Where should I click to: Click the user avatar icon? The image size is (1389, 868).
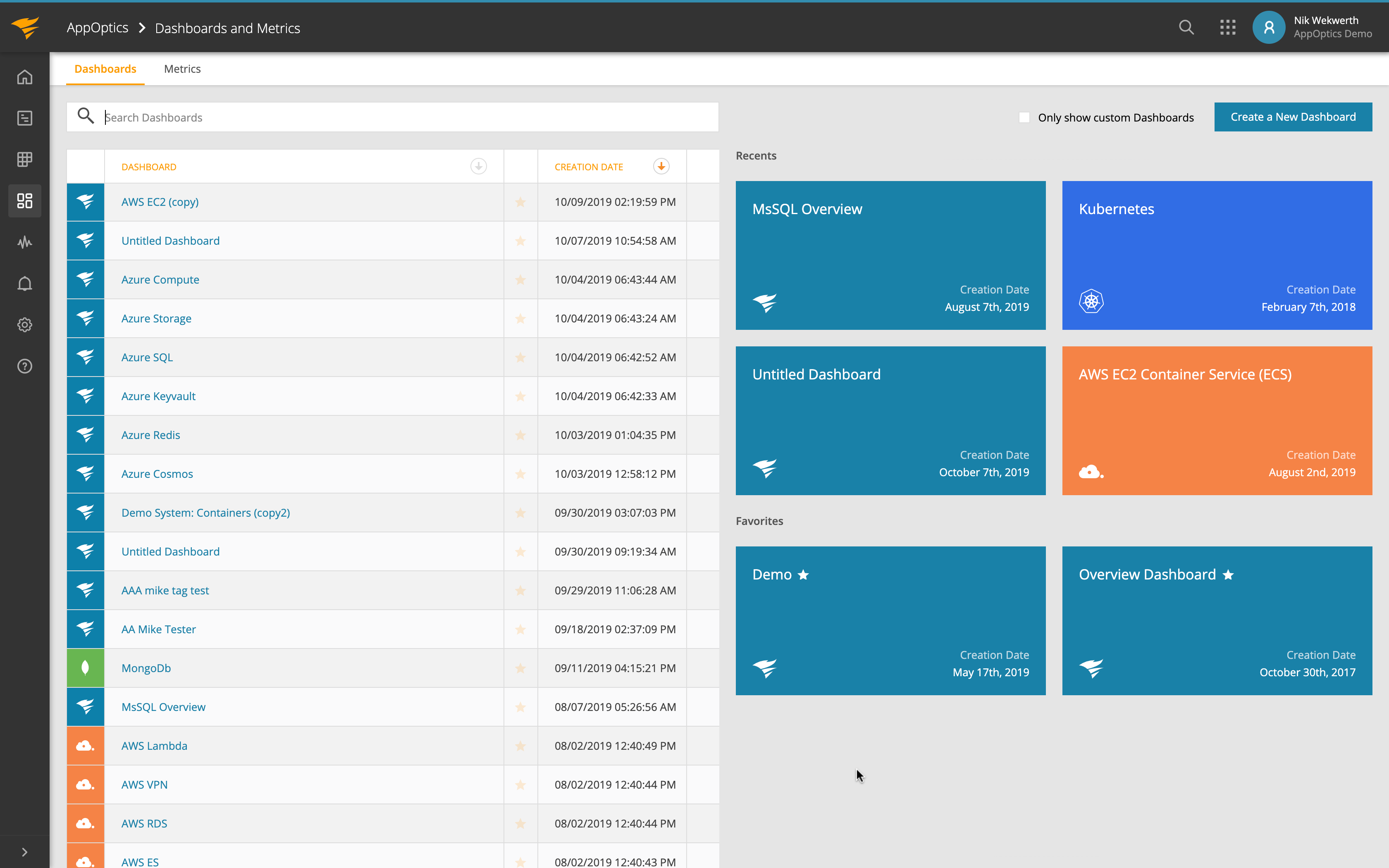(x=1268, y=27)
